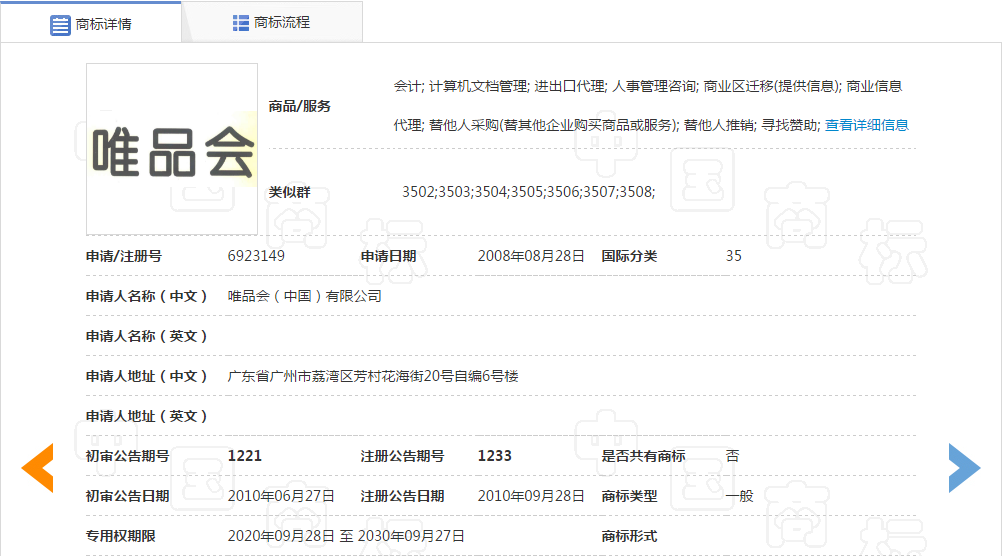Switch to the 商标流程 tab
This screenshot has width=1005, height=556.
pyautogui.click(x=272, y=22)
